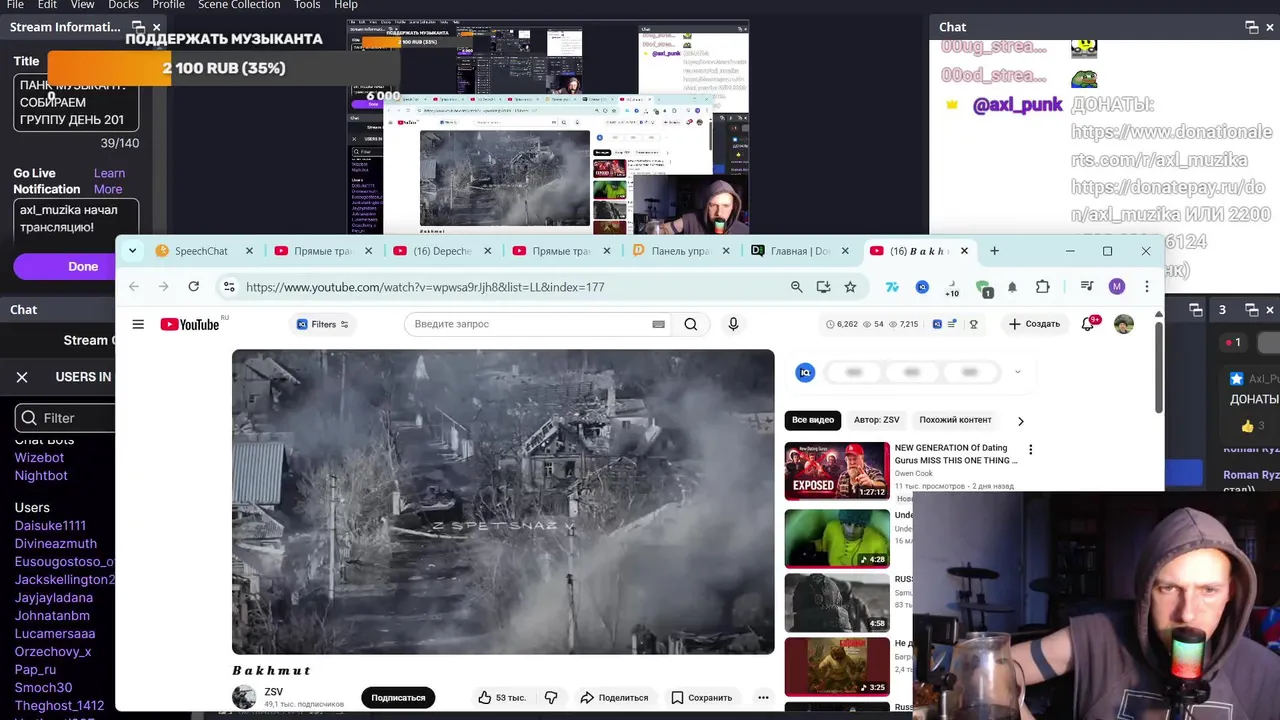
Task: Open the EXPOSED video thumbnail
Action: point(837,471)
